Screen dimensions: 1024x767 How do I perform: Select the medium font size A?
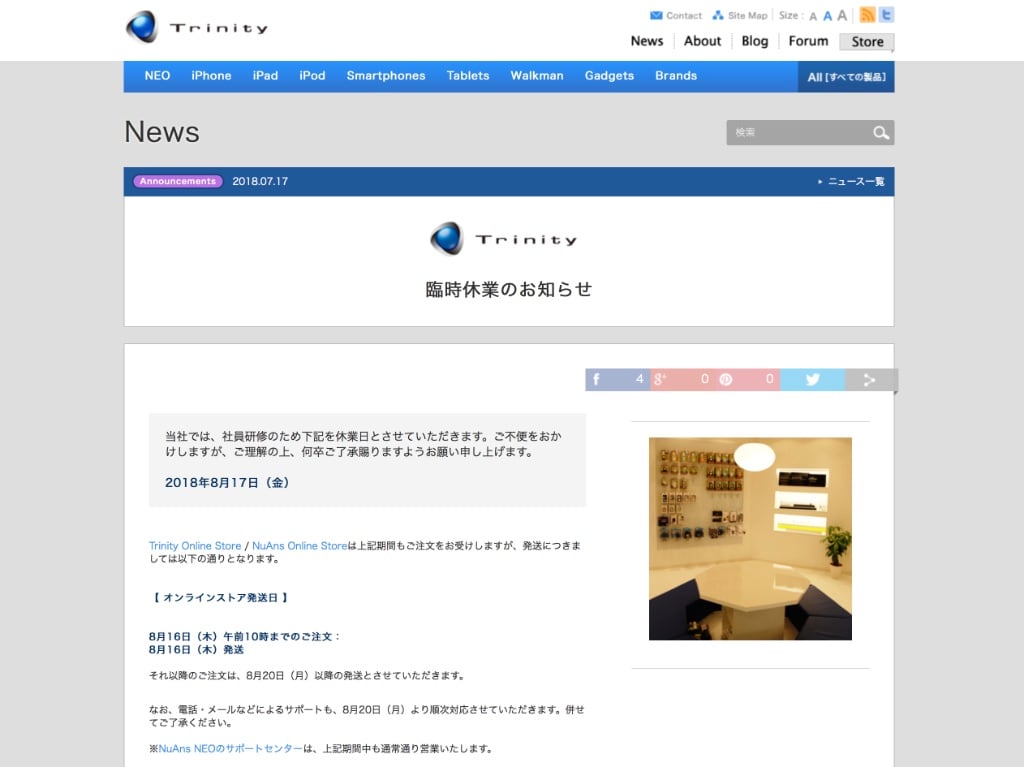click(x=827, y=16)
